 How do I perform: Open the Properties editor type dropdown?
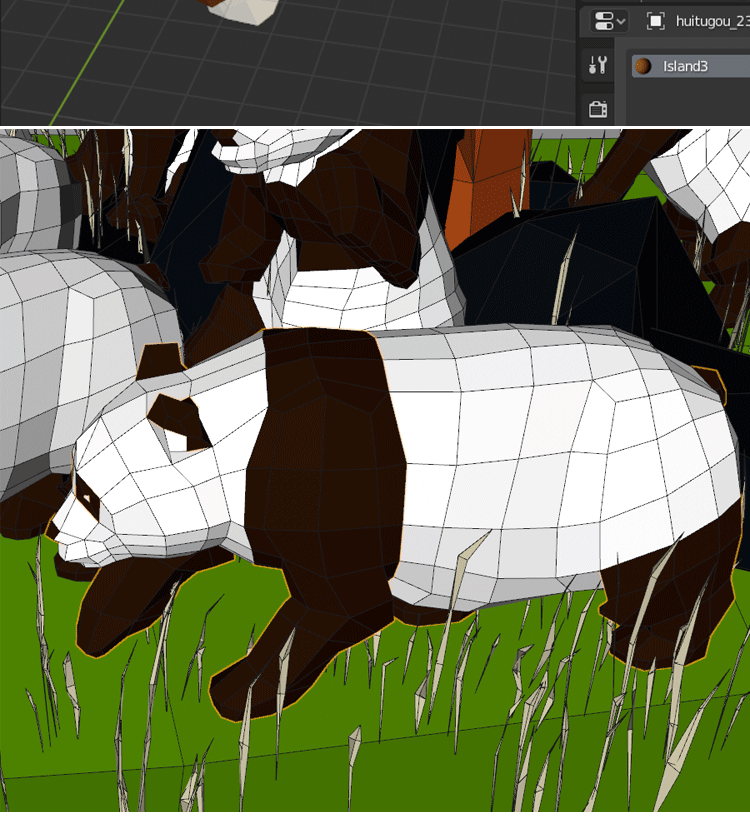tap(609, 22)
